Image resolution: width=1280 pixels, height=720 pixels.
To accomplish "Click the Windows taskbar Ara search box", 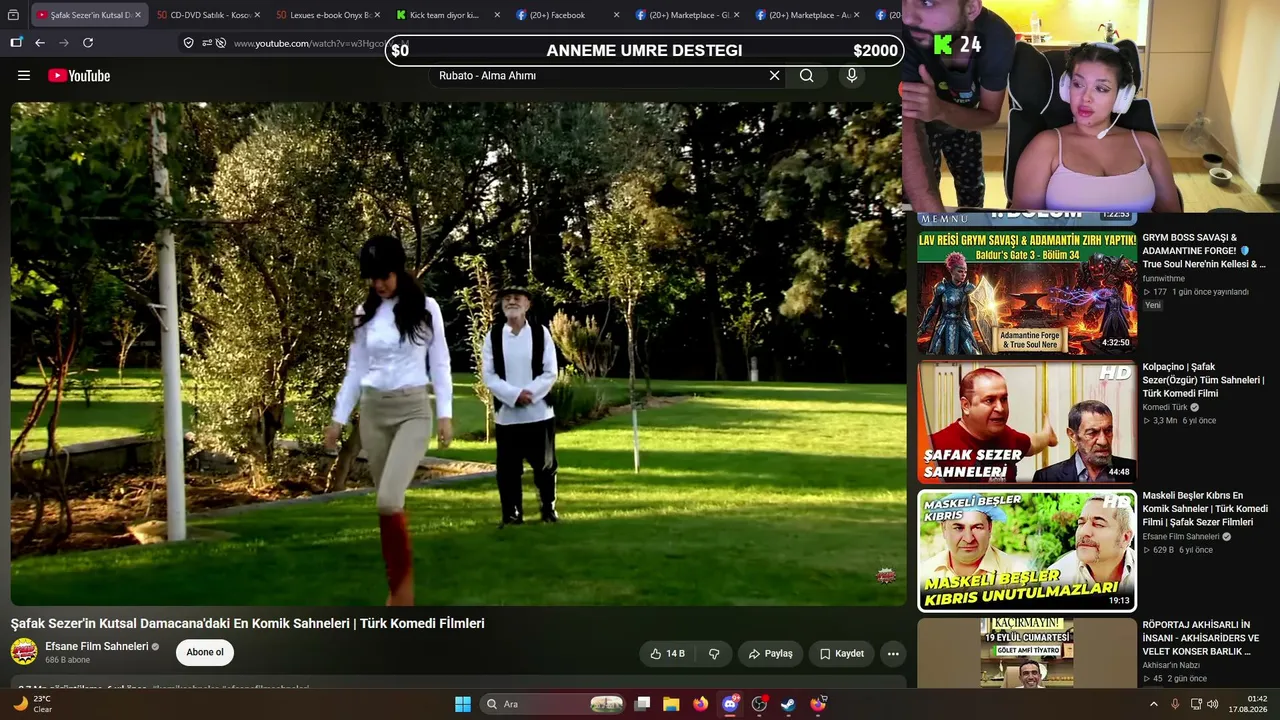I will (553, 704).
